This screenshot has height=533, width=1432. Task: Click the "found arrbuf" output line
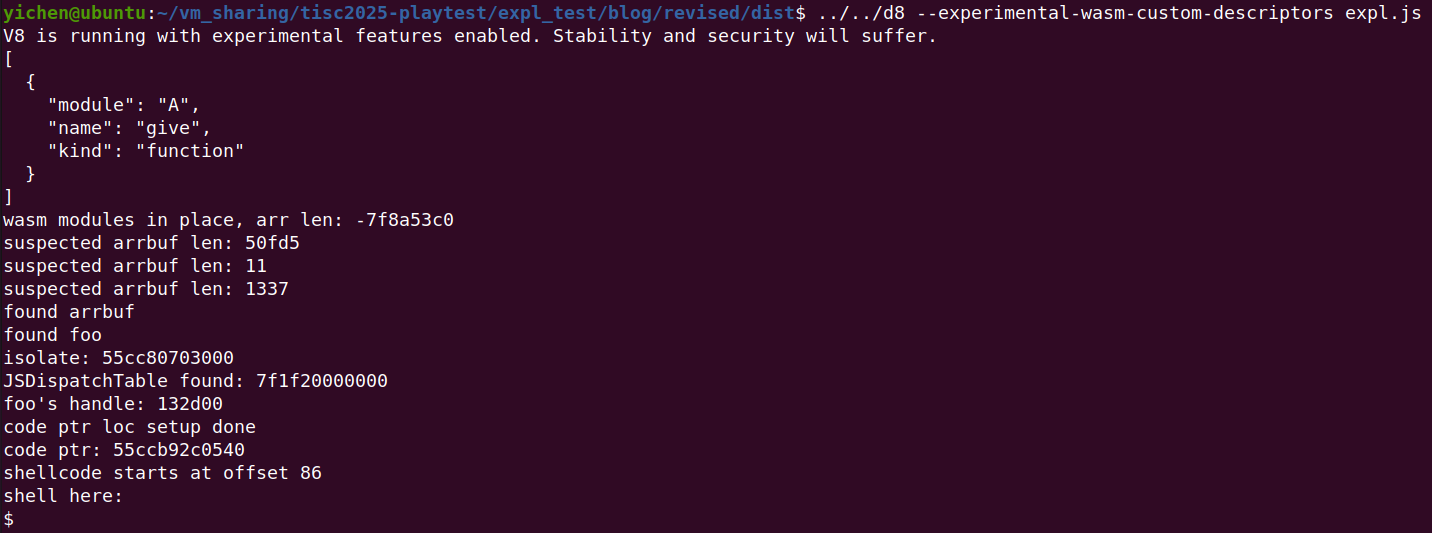click(69, 312)
